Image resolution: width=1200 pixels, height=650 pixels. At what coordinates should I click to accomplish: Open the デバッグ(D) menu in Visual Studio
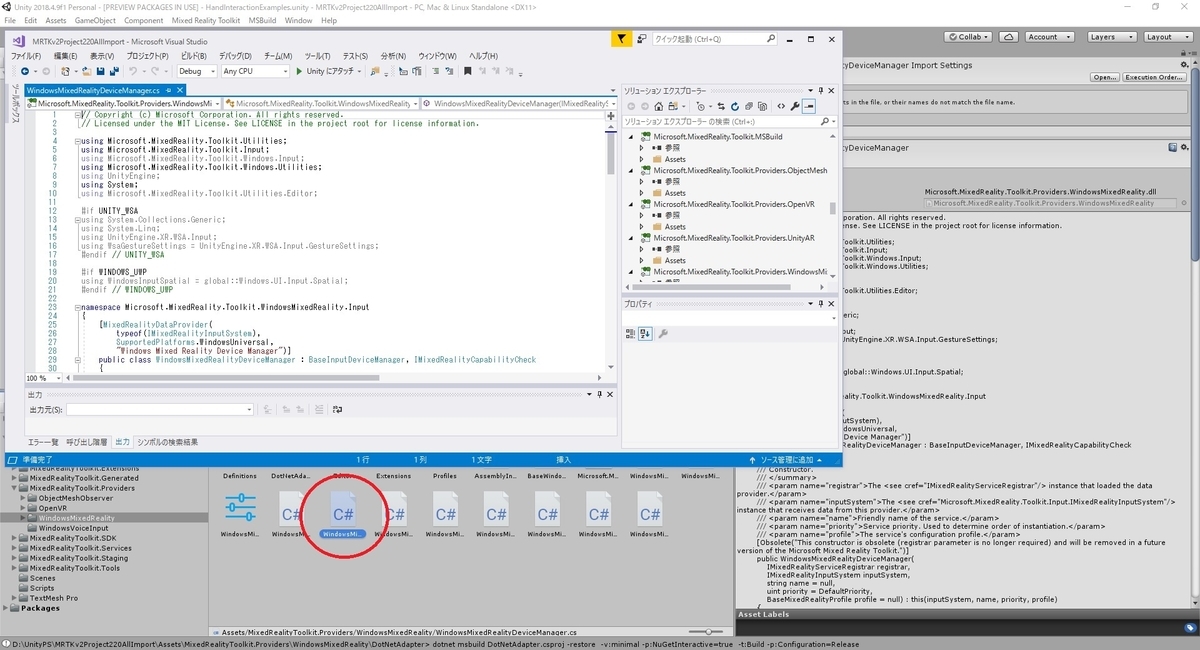click(x=235, y=56)
